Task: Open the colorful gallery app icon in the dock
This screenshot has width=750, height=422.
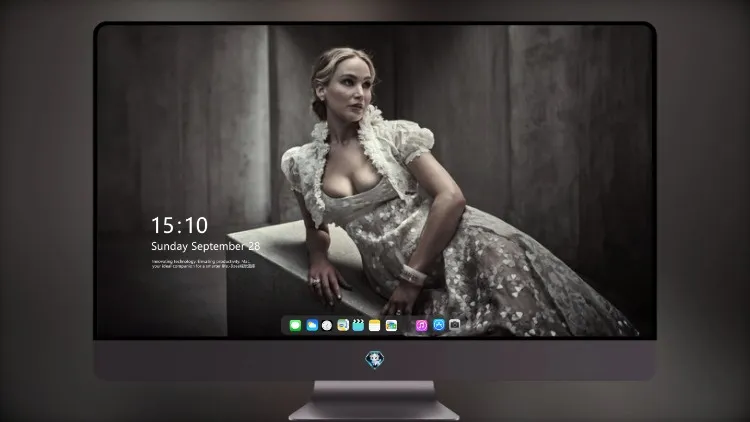Action: pyautogui.click(x=391, y=325)
